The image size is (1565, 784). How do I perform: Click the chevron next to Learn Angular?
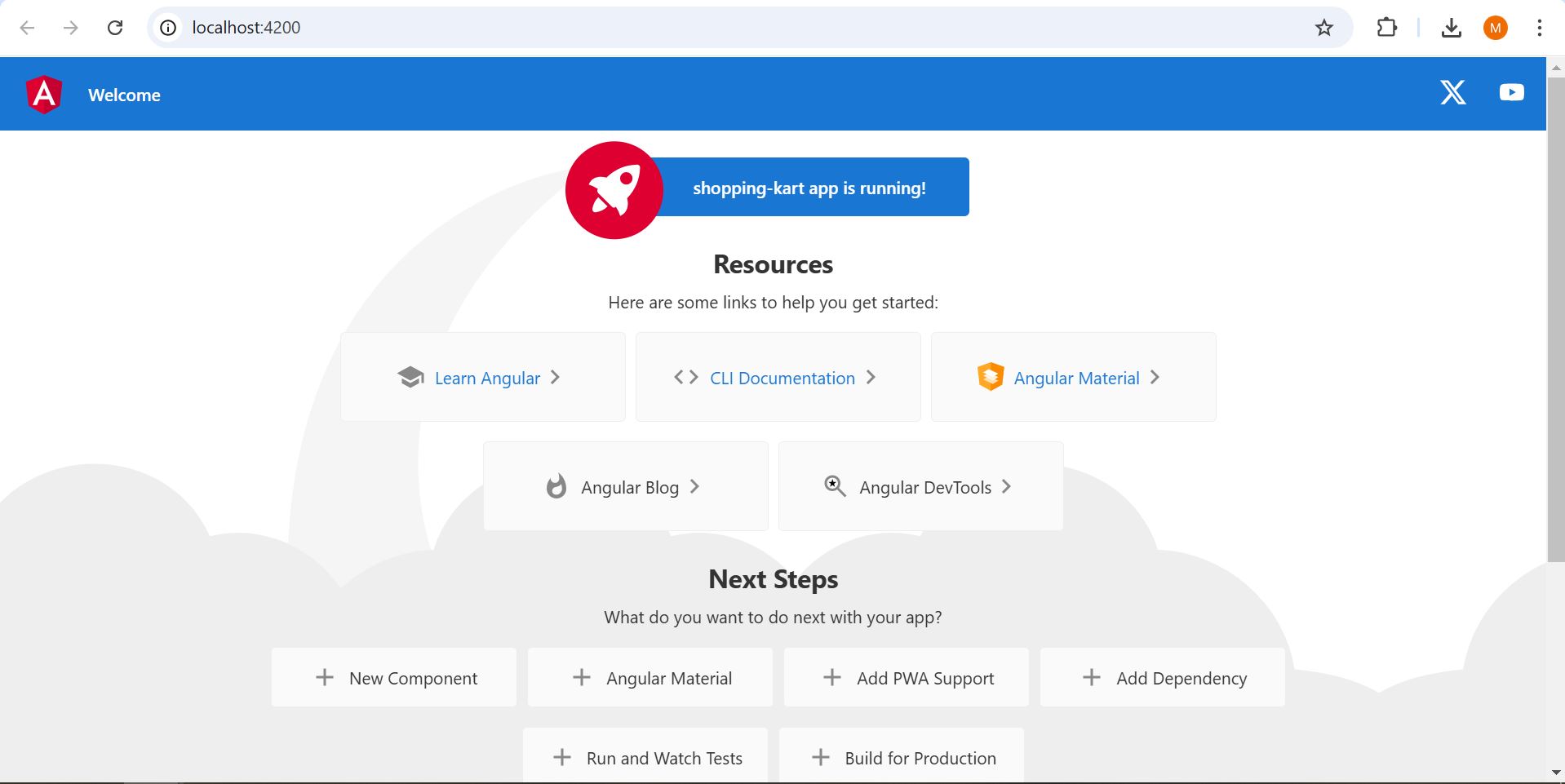(x=555, y=377)
